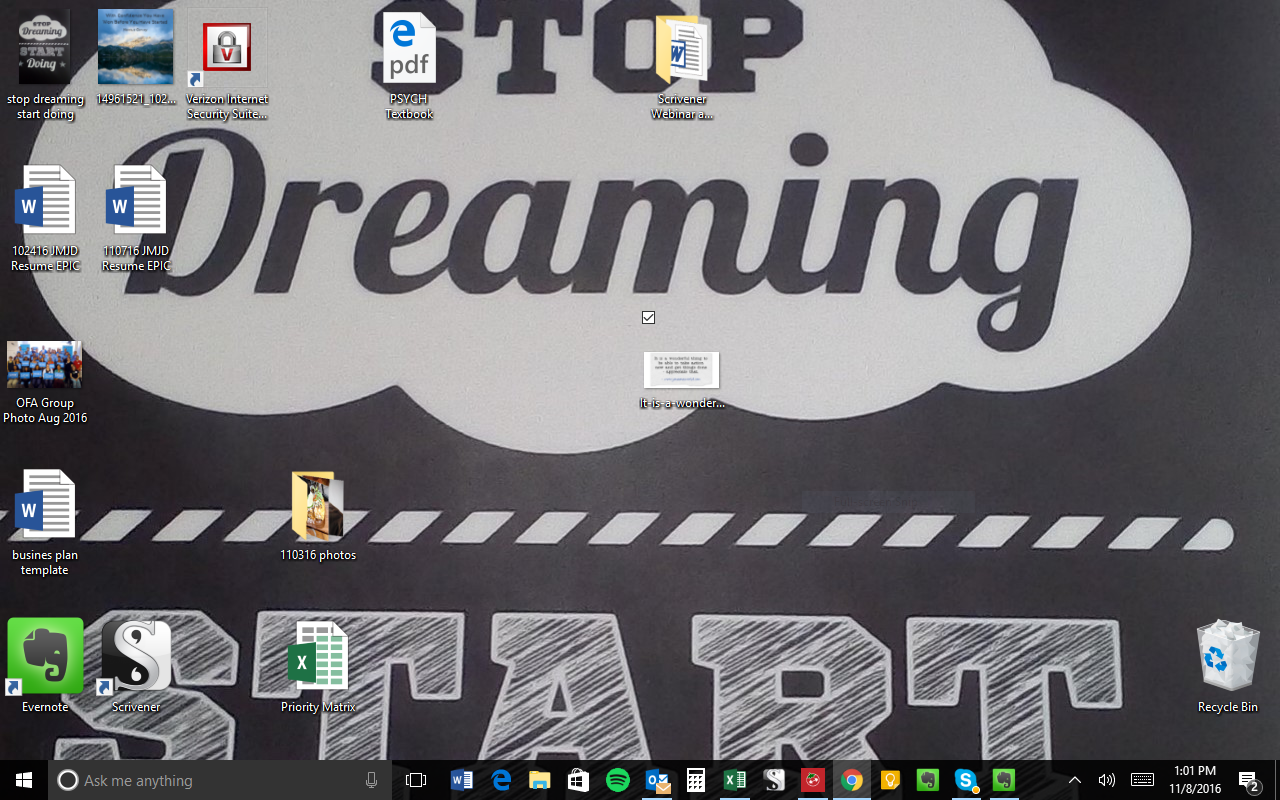Open Evernote taskbar icon between Keep and Skype

tap(927, 780)
